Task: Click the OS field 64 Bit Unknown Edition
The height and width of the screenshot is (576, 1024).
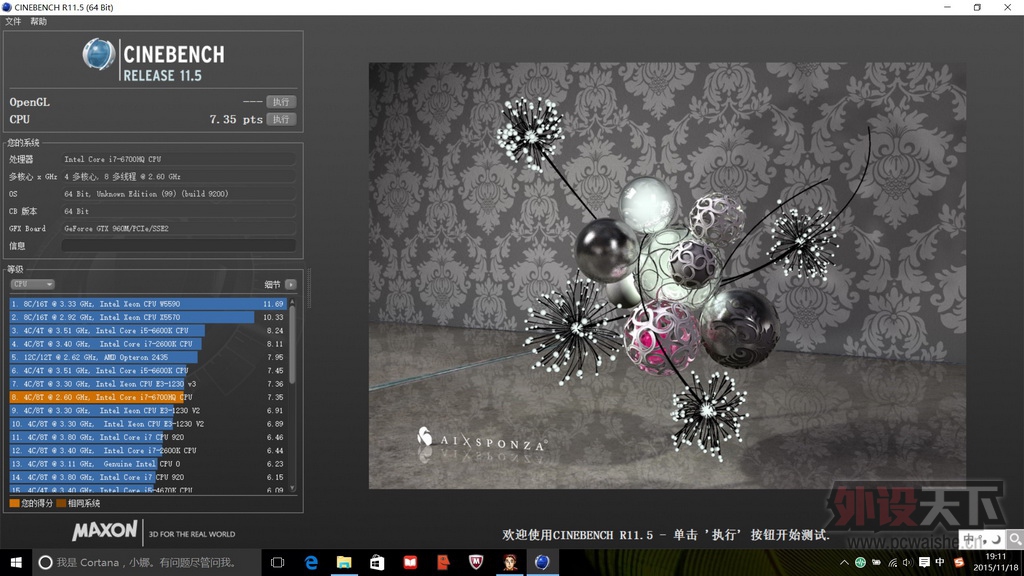Action: coord(178,194)
